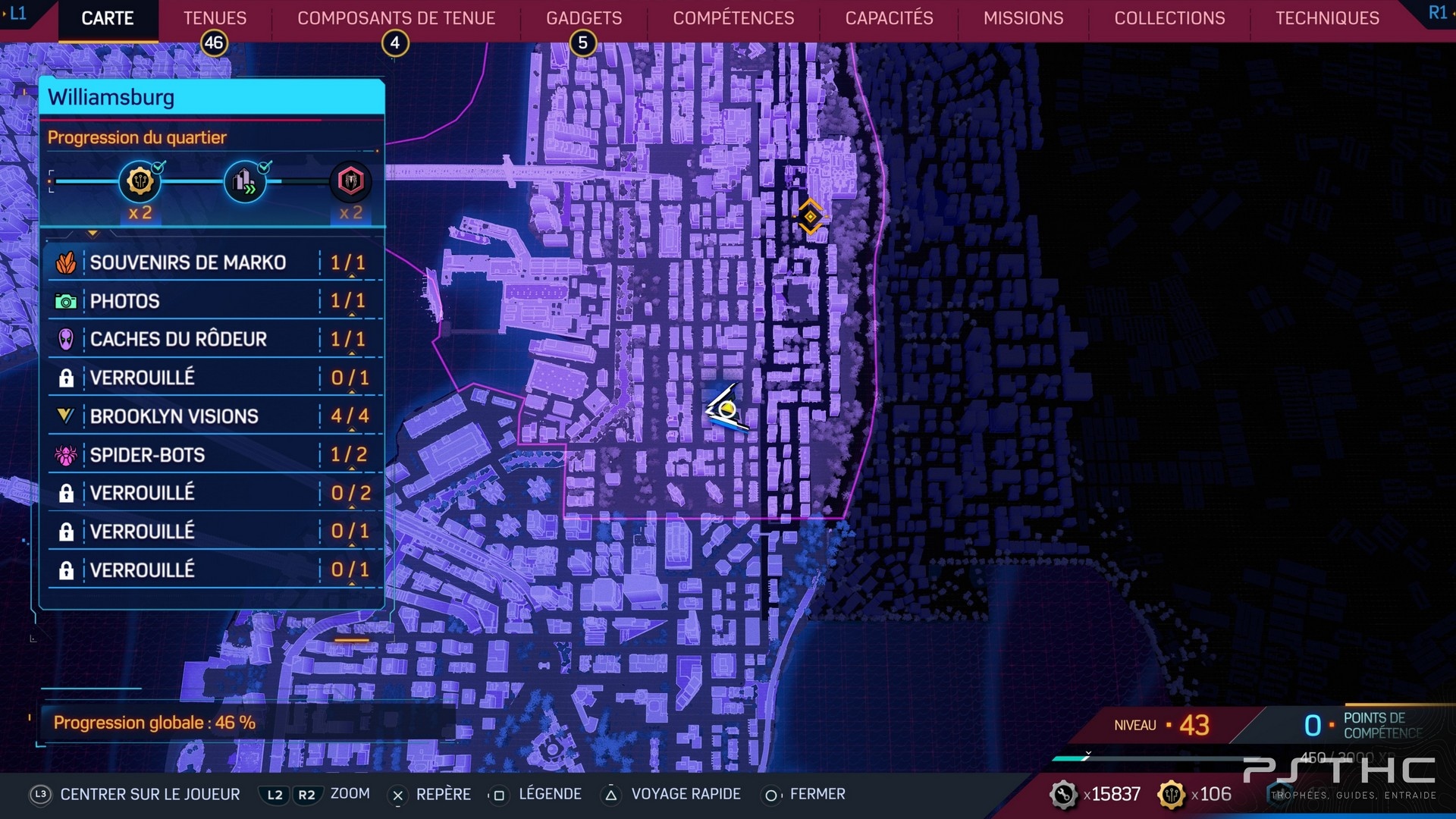Click the COMPOSANTS badge showing 4
Image resolution: width=1456 pixels, height=819 pixels.
pos(394,43)
